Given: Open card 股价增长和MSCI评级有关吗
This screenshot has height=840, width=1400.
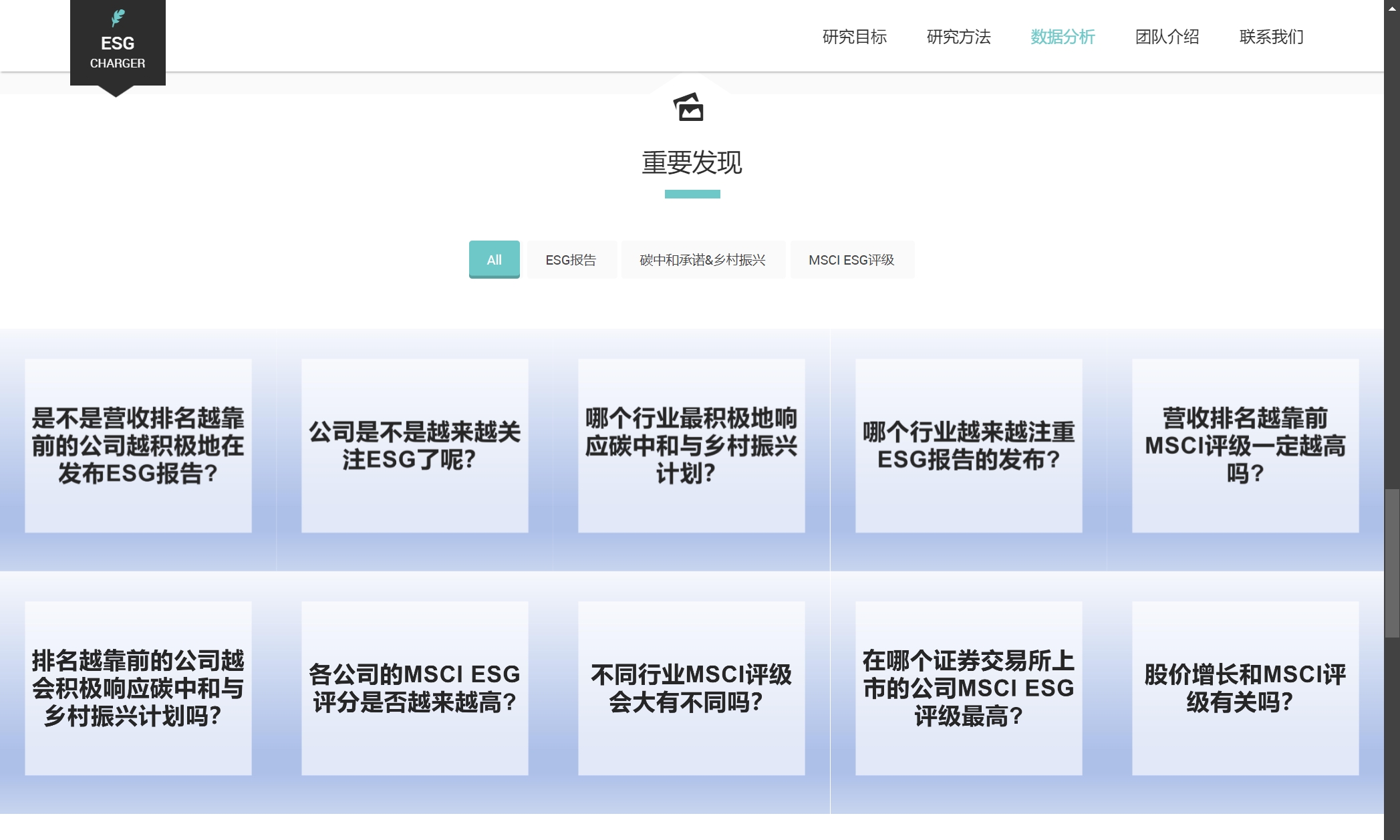Looking at the screenshot, I should point(1245,688).
